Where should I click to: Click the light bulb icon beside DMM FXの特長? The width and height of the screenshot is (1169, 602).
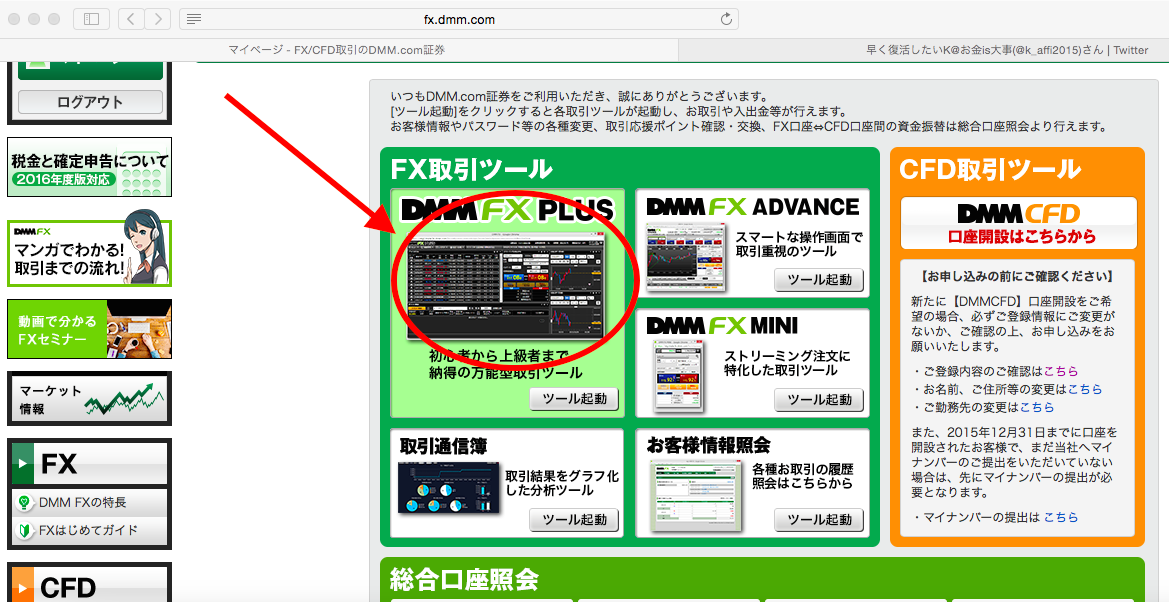pos(24,503)
